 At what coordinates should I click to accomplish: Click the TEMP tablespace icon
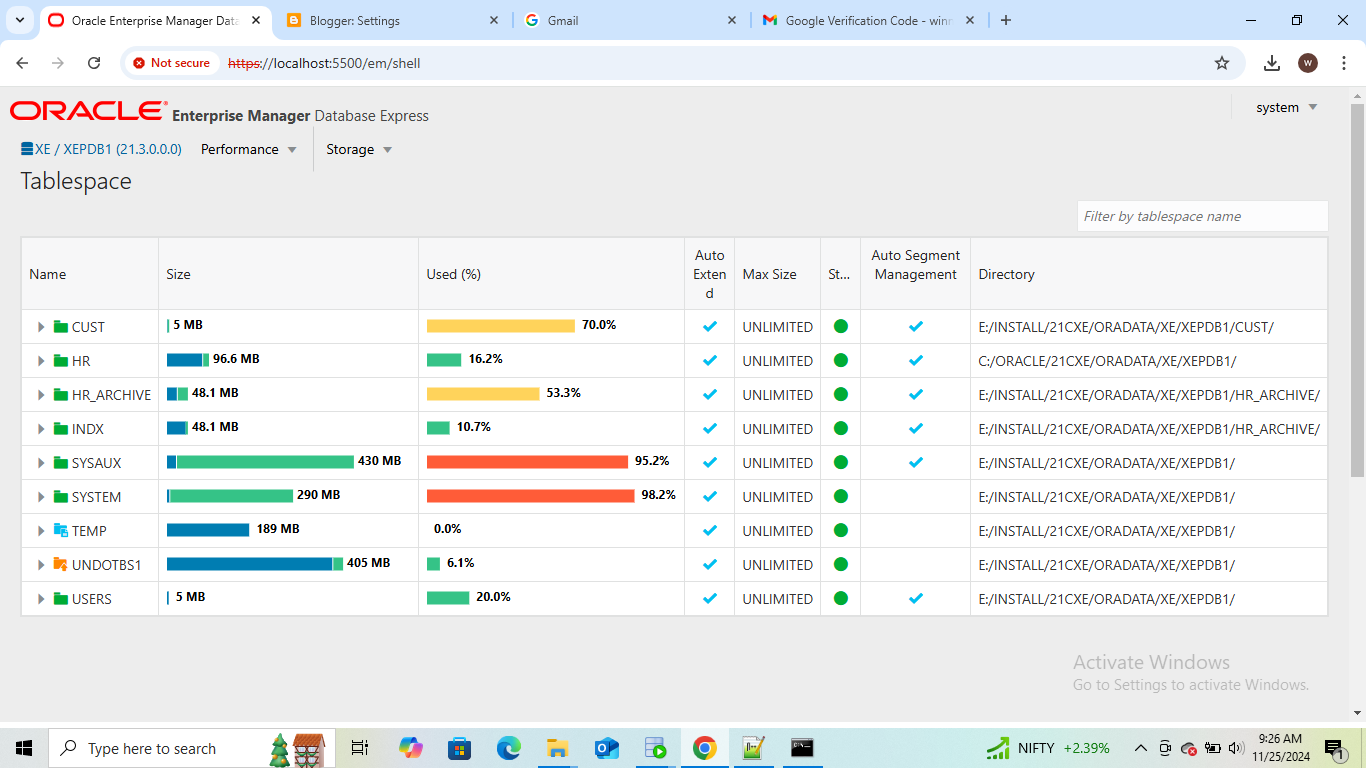tap(60, 531)
